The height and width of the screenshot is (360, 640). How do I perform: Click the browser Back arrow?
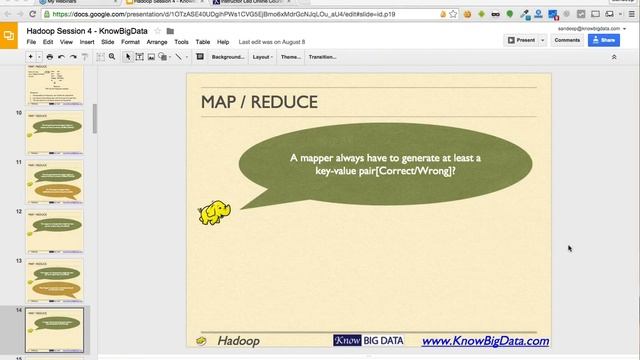pos(8,14)
